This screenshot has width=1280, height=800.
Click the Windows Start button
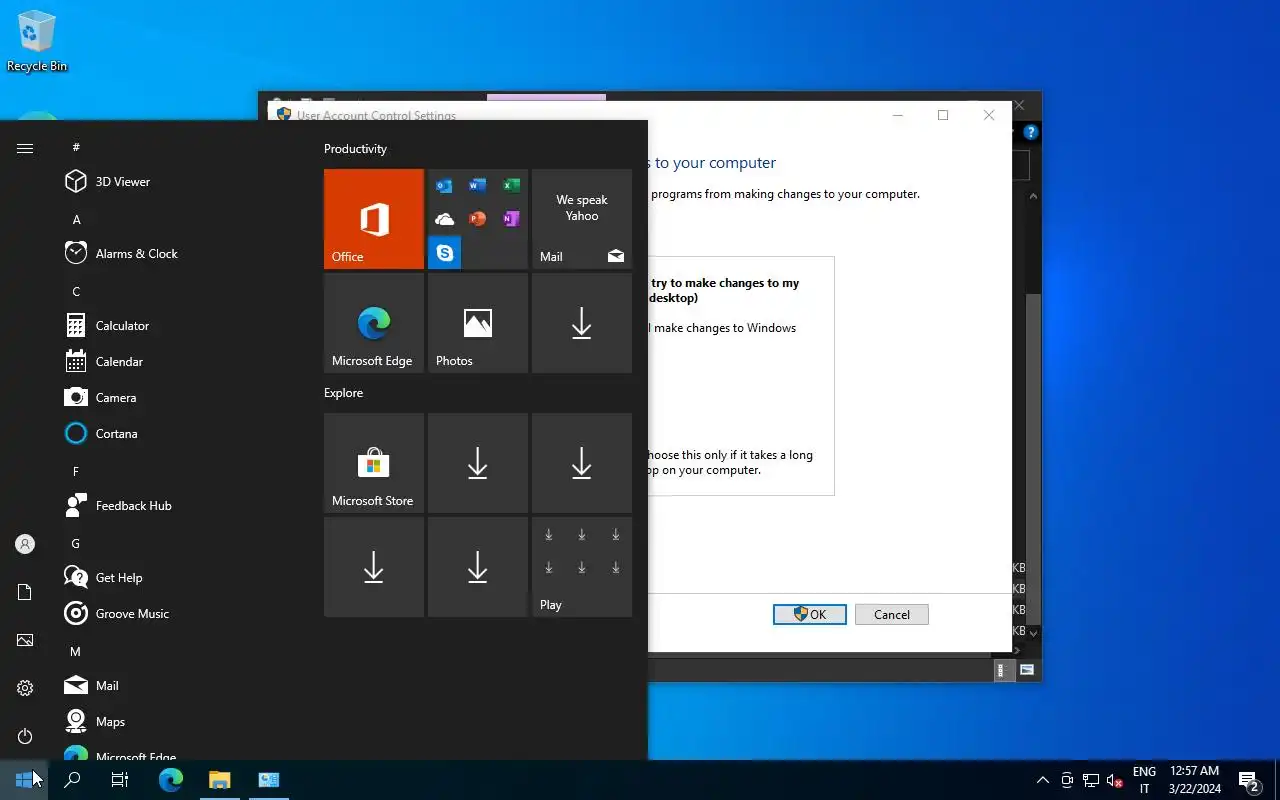(24, 780)
